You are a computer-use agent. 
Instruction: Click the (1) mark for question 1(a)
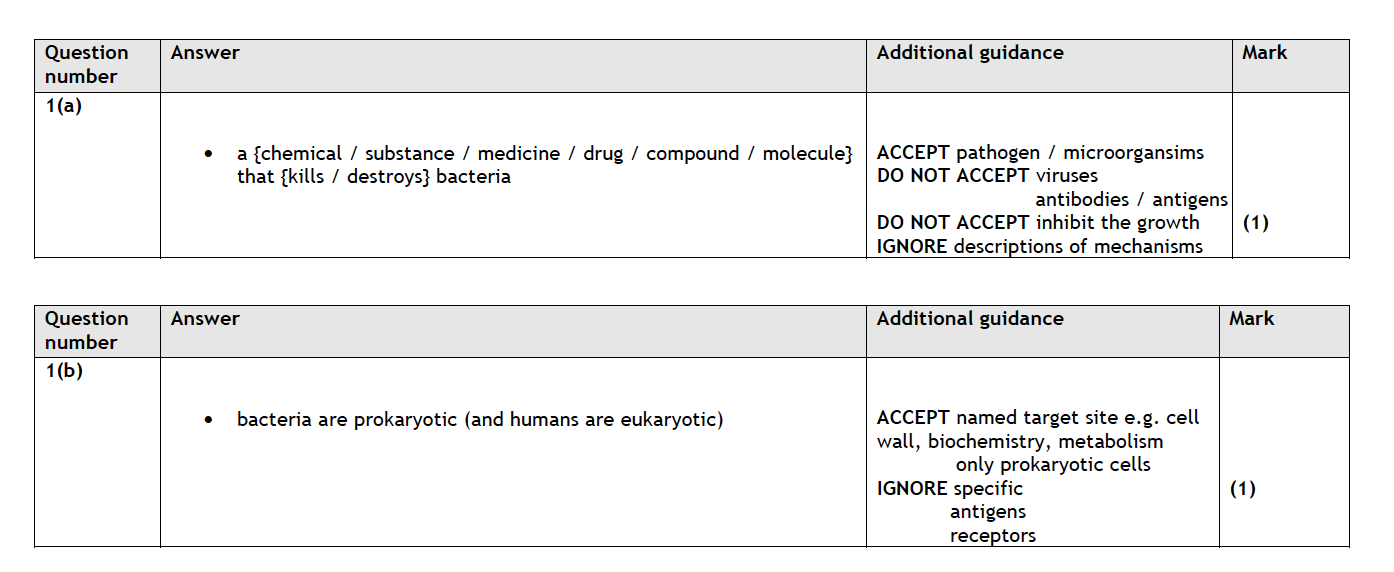(x=1255, y=223)
